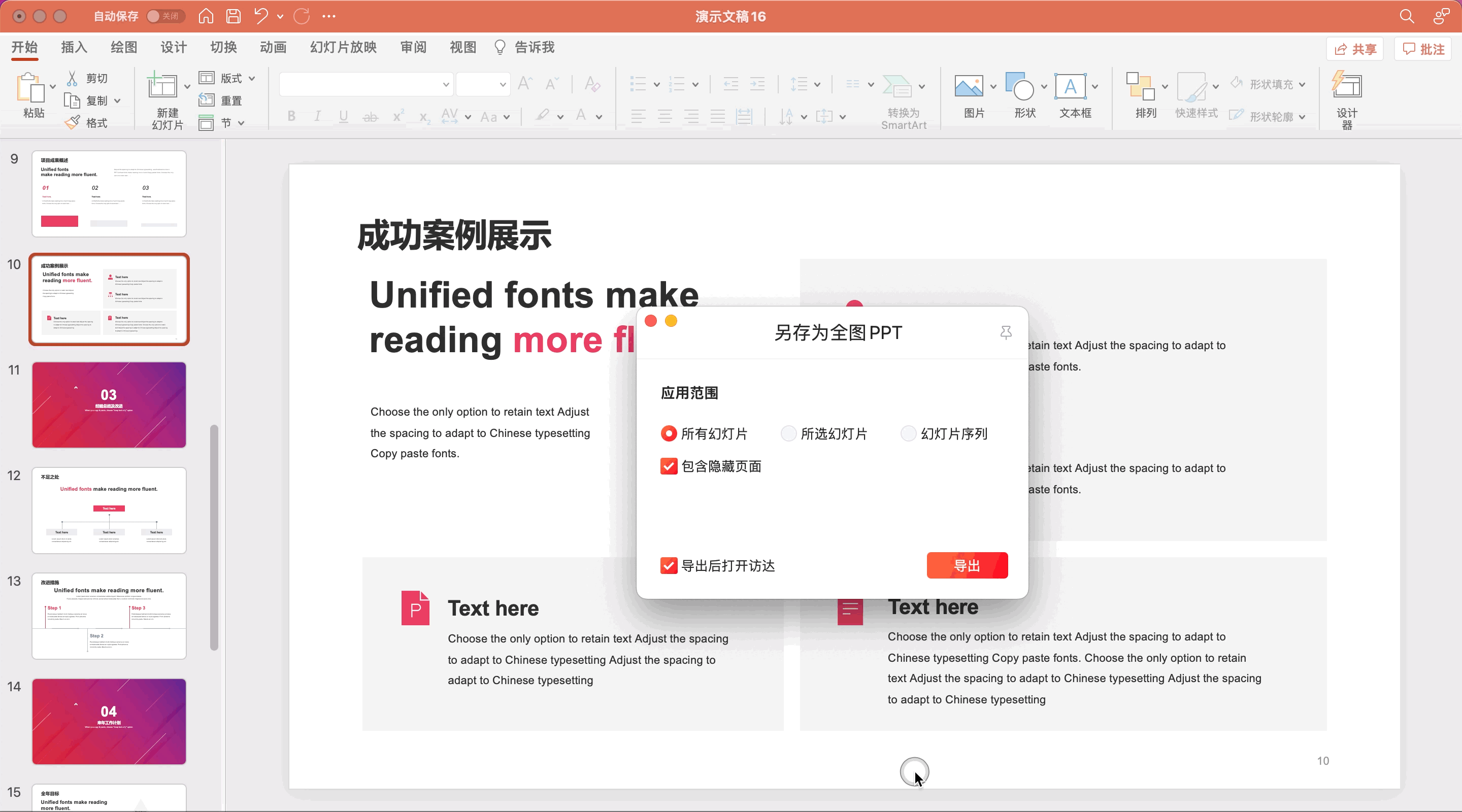1462x812 pixels.
Task: Uncheck Open Finder after export checkbox
Action: tap(669, 566)
